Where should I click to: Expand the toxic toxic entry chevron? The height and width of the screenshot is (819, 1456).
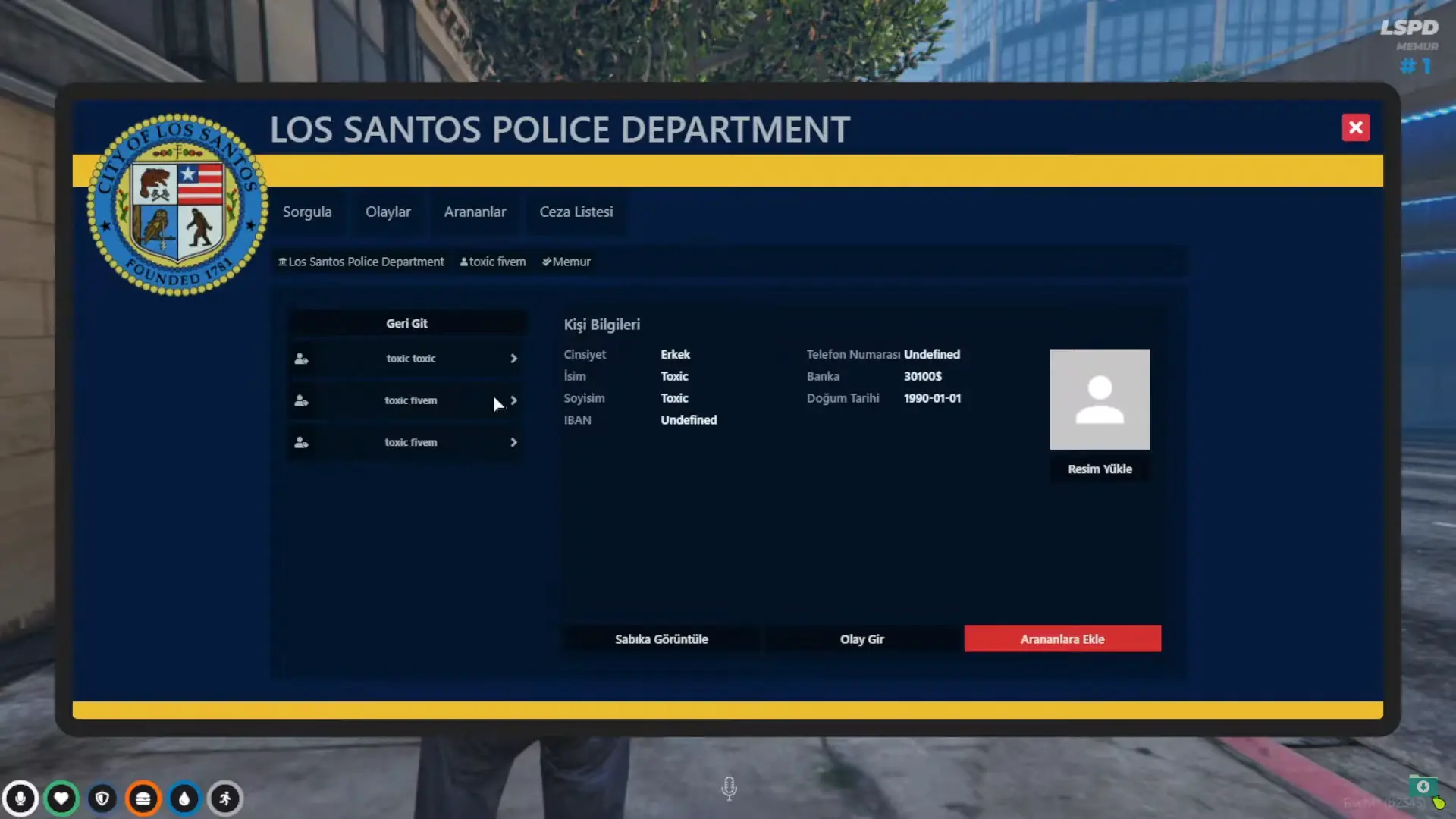tap(513, 359)
